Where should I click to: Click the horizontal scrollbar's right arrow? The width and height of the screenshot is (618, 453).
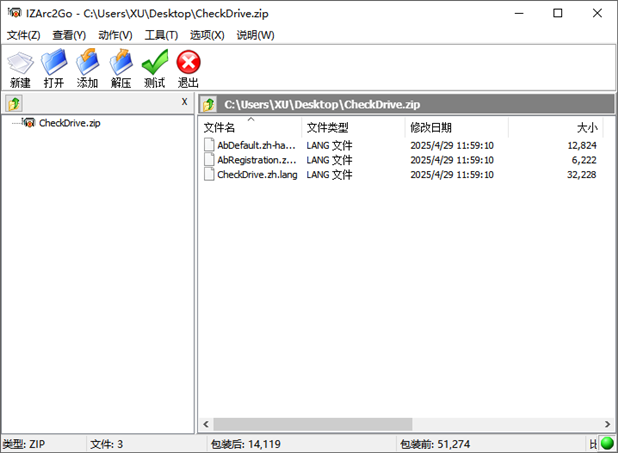(x=607, y=424)
